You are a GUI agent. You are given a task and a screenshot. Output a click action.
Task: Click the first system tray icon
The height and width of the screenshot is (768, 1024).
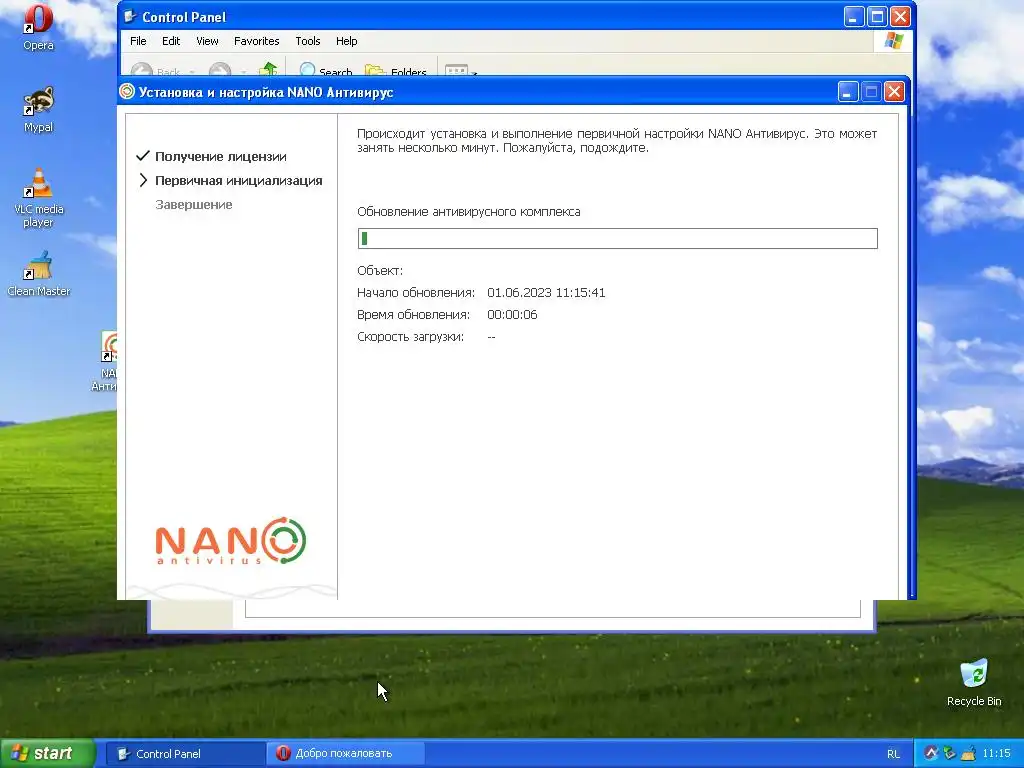(x=931, y=754)
